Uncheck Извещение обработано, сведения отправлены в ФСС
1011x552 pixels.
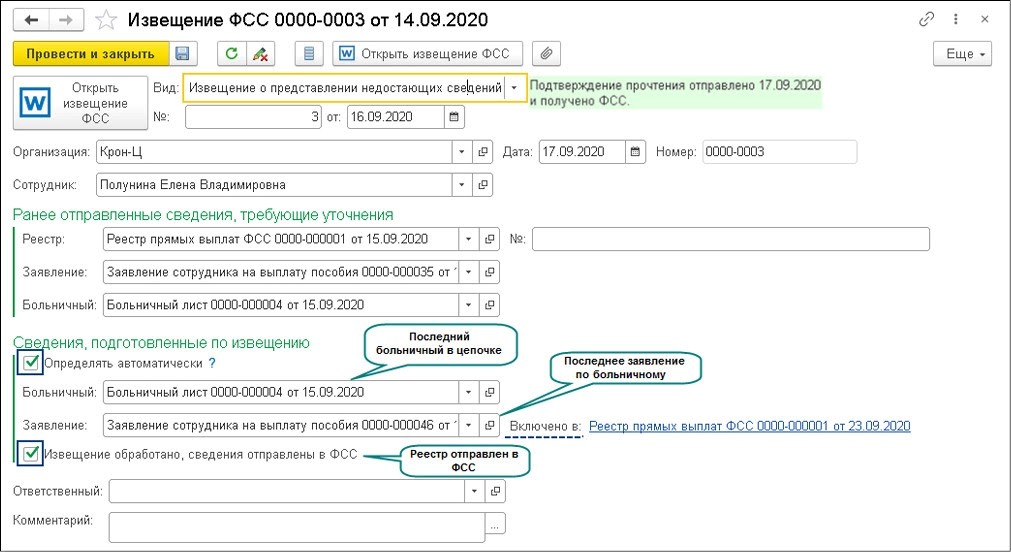pyautogui.click(x=32, y=455)
